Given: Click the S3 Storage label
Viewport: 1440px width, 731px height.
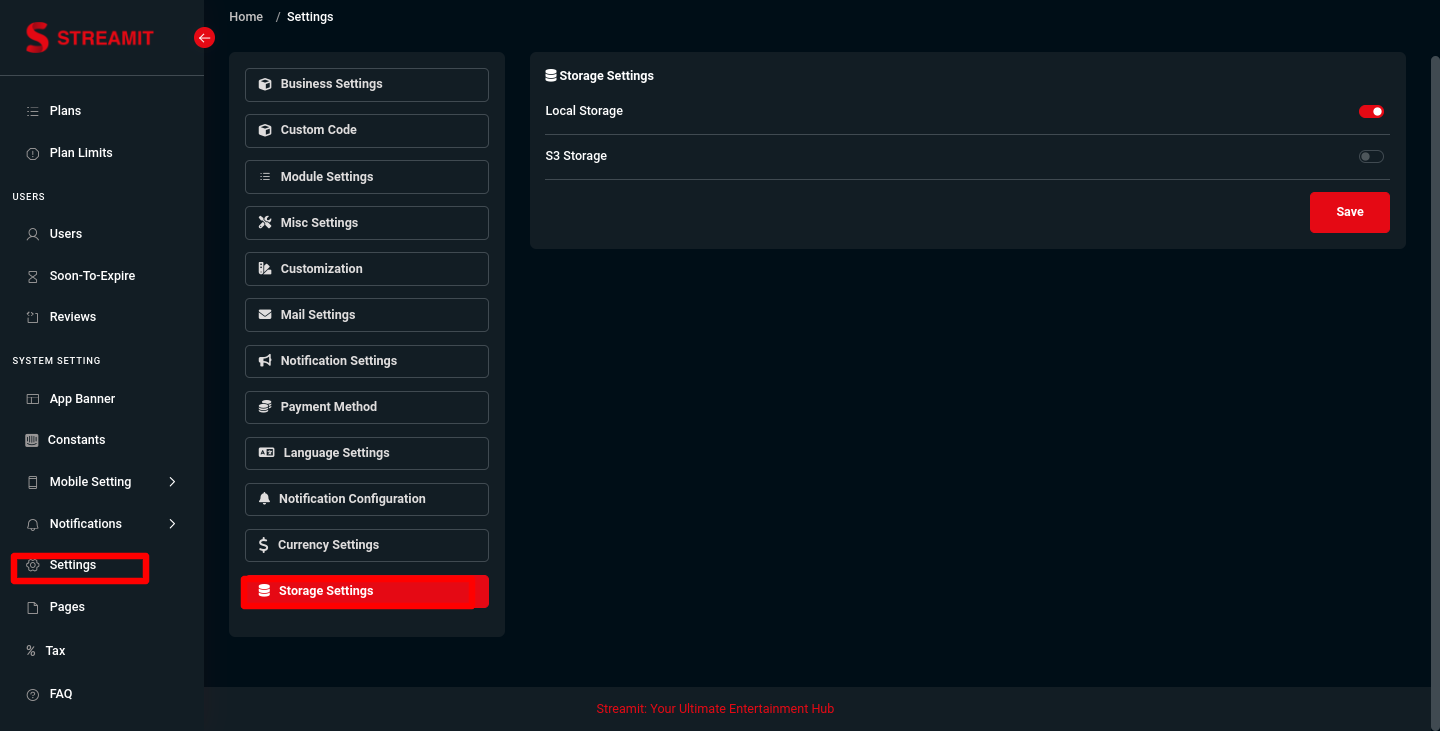Looking at the screenshot, I should (x=576, y=156).
